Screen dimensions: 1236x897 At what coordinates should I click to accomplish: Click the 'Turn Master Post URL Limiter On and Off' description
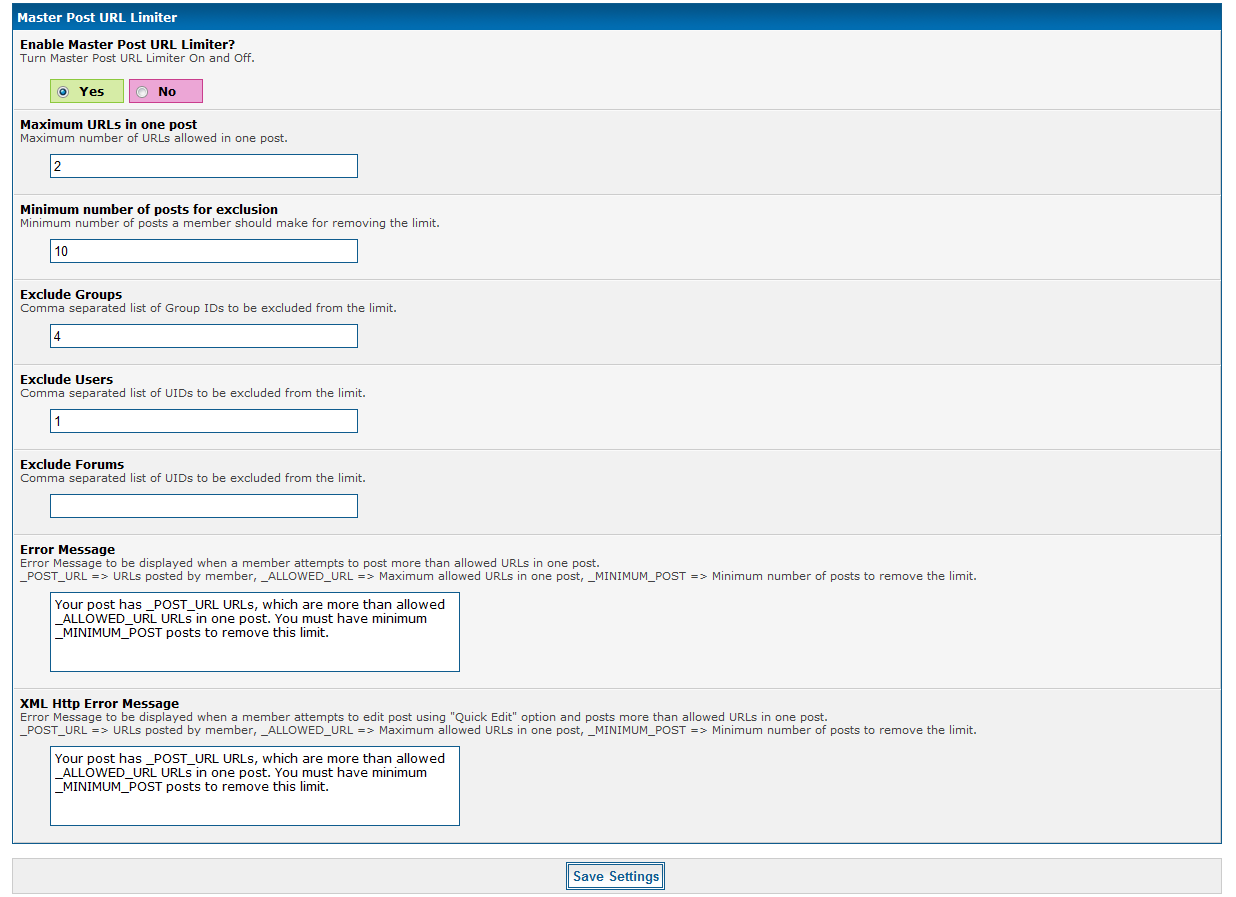[x=137, y=58]
